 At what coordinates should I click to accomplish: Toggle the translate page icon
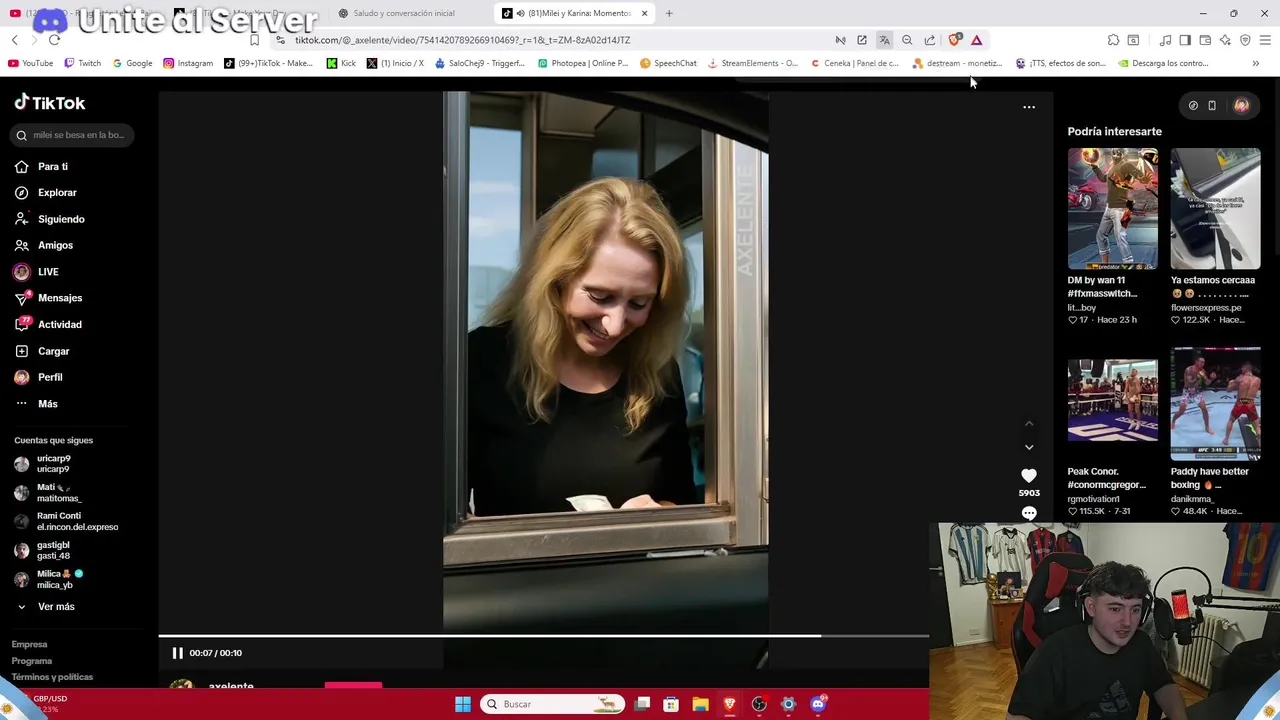tap(884, 40)
